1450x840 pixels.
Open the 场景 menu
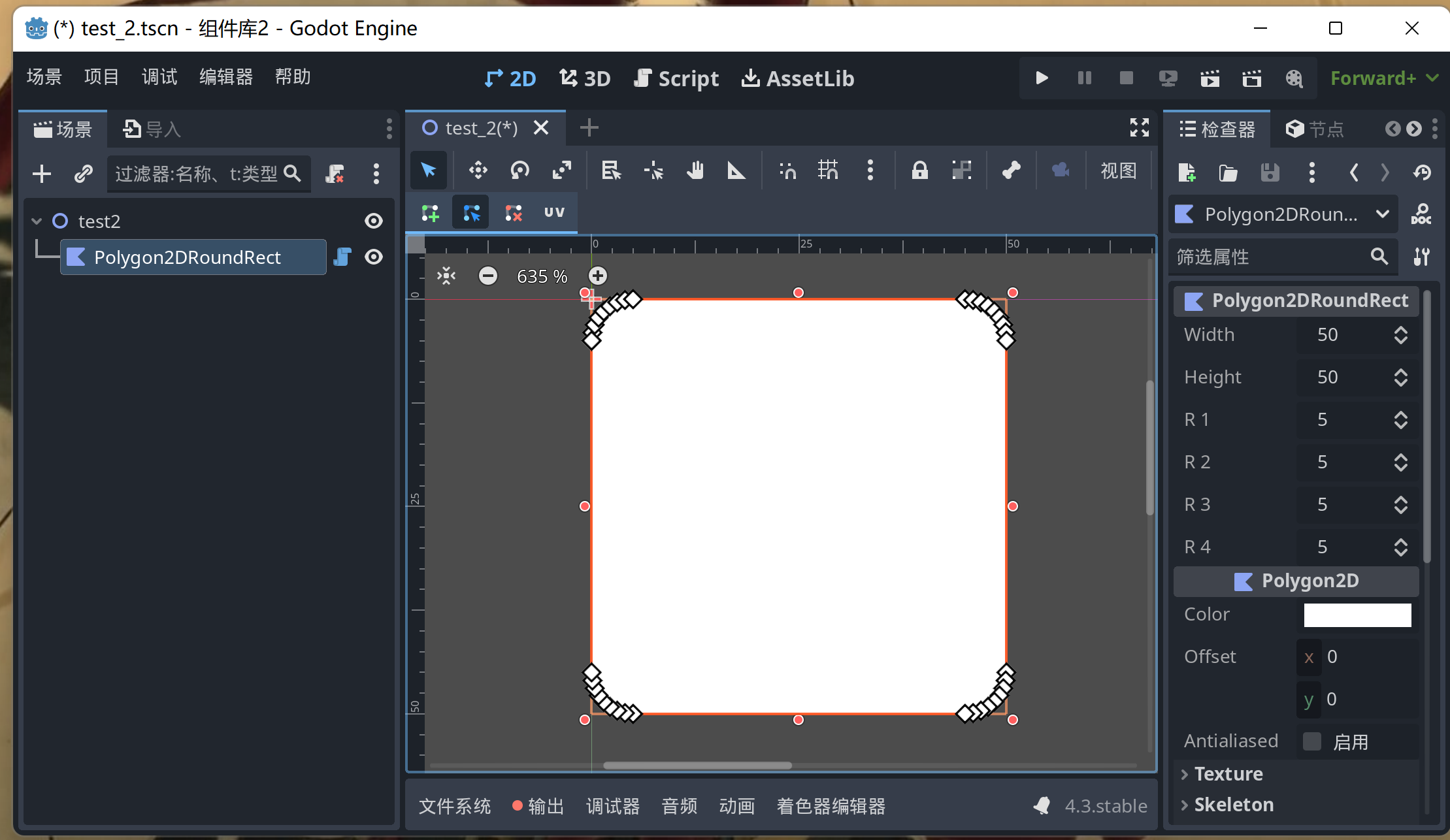click(44, 77)
